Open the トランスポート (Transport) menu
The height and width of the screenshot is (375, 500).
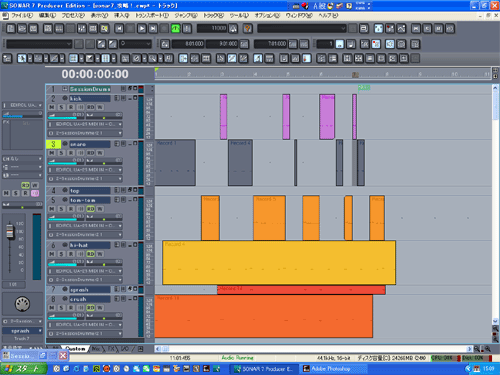pos(152,16)
